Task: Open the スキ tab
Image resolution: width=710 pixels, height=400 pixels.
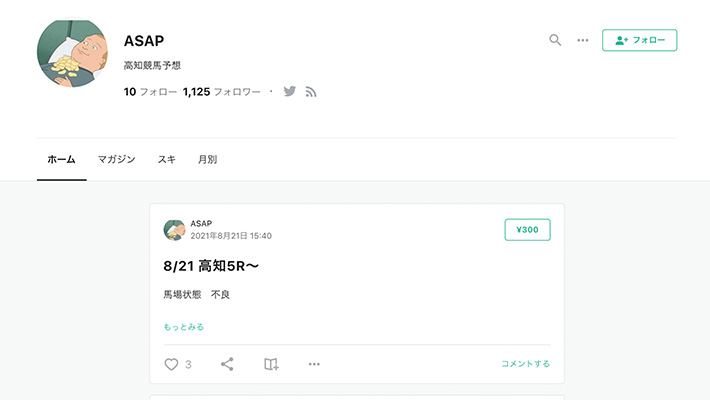Action: [166, 159]
